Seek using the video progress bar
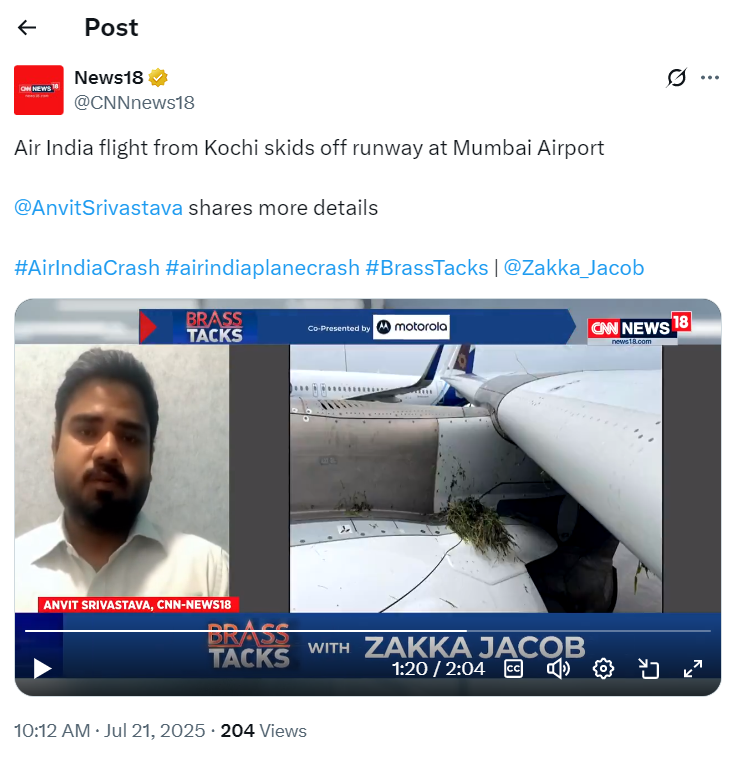Viewport: 740px width, 759px height. point(368,631)
